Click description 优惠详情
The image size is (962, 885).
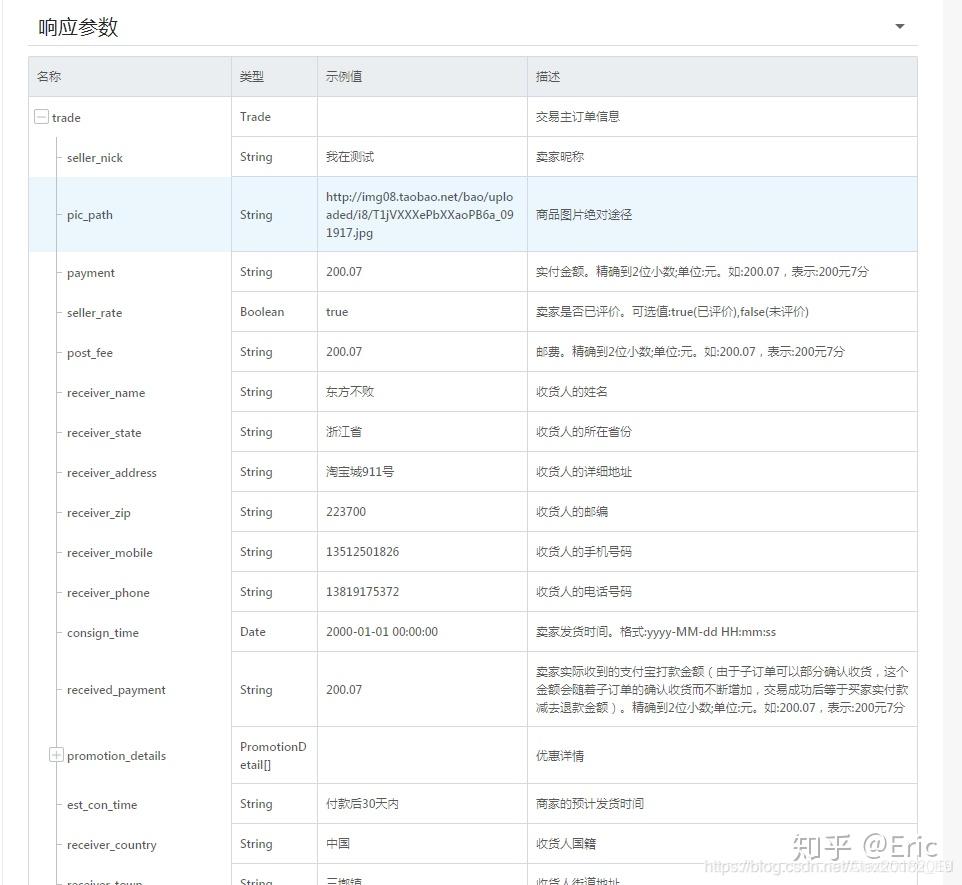pyautogui.click(x=560, y=756)
